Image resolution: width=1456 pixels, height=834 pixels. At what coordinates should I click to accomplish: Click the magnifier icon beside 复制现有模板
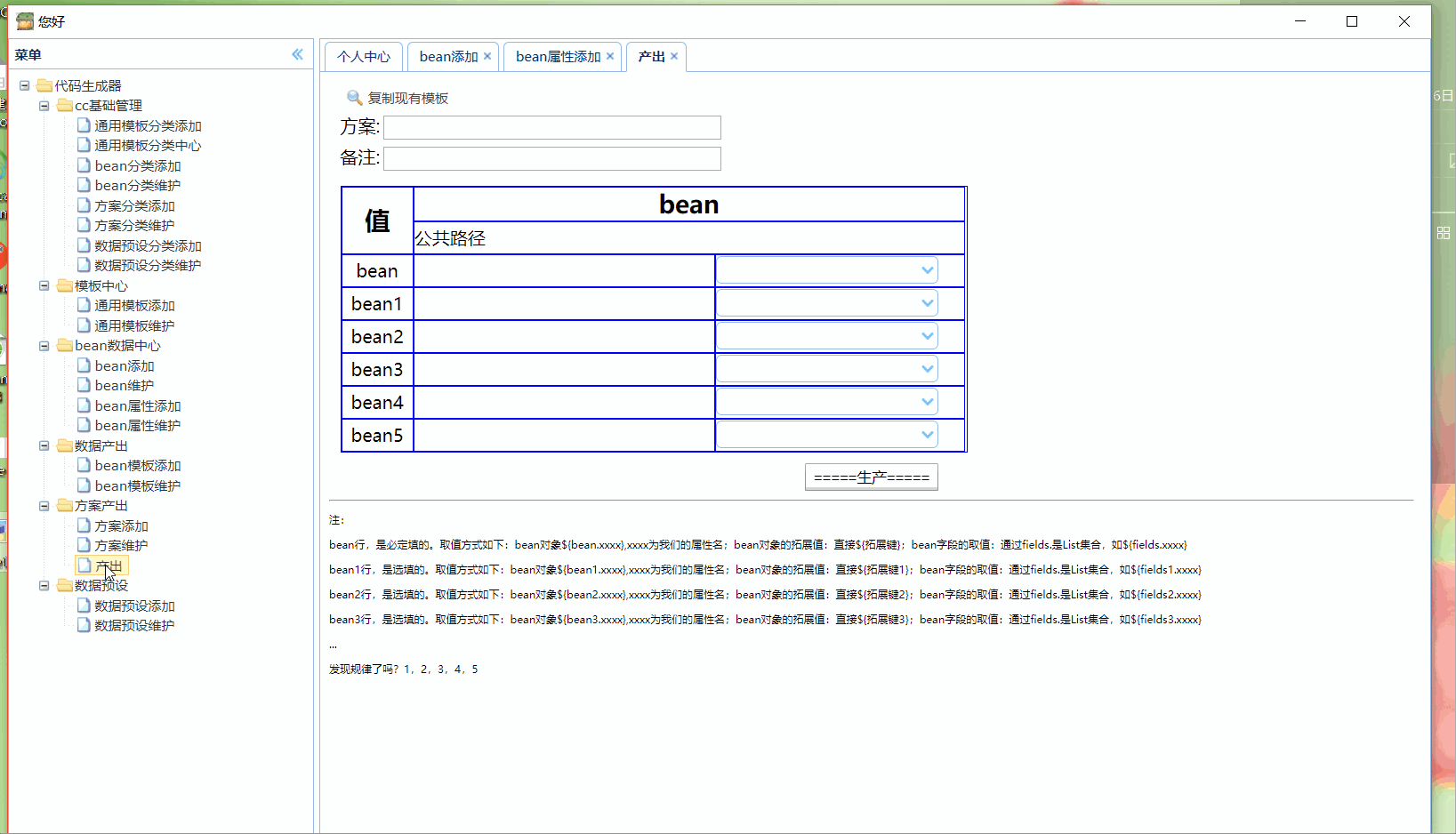pos(354,98)
